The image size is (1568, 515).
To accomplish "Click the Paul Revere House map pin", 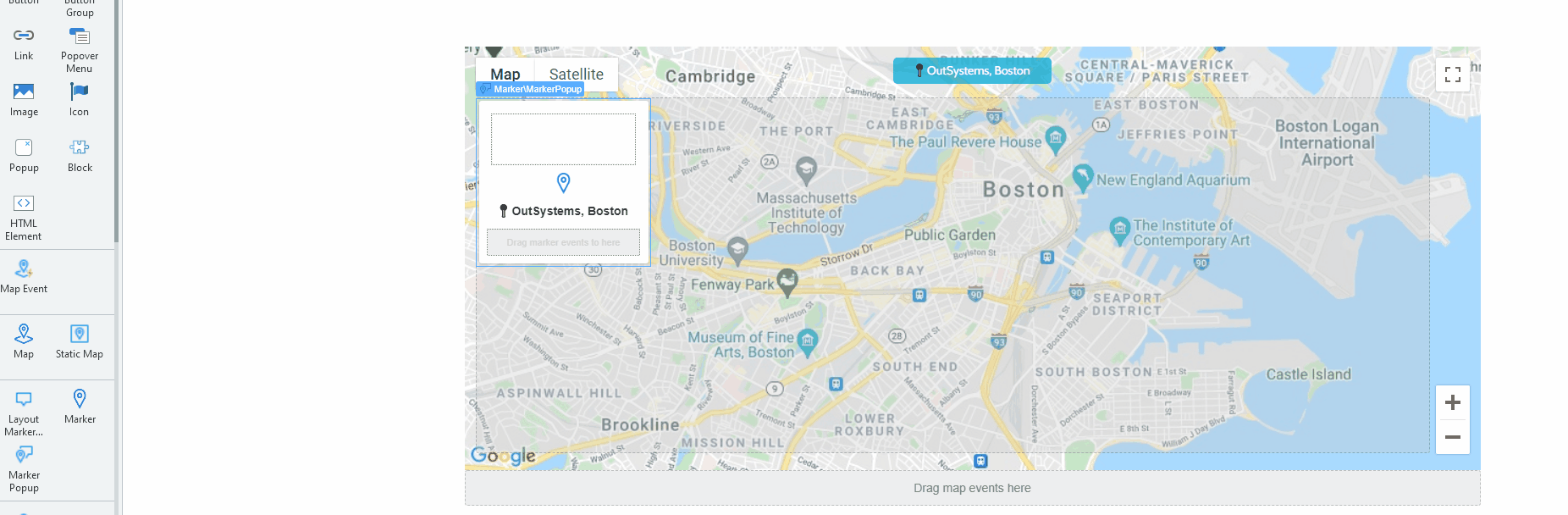I will pos(1055,141).
